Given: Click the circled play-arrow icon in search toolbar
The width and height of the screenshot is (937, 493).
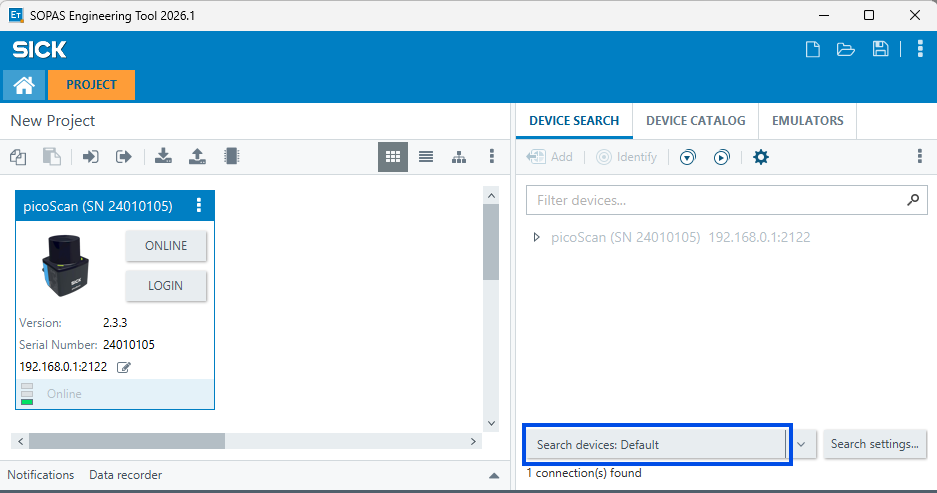Looking at the screenshot, I should (722, 157).
